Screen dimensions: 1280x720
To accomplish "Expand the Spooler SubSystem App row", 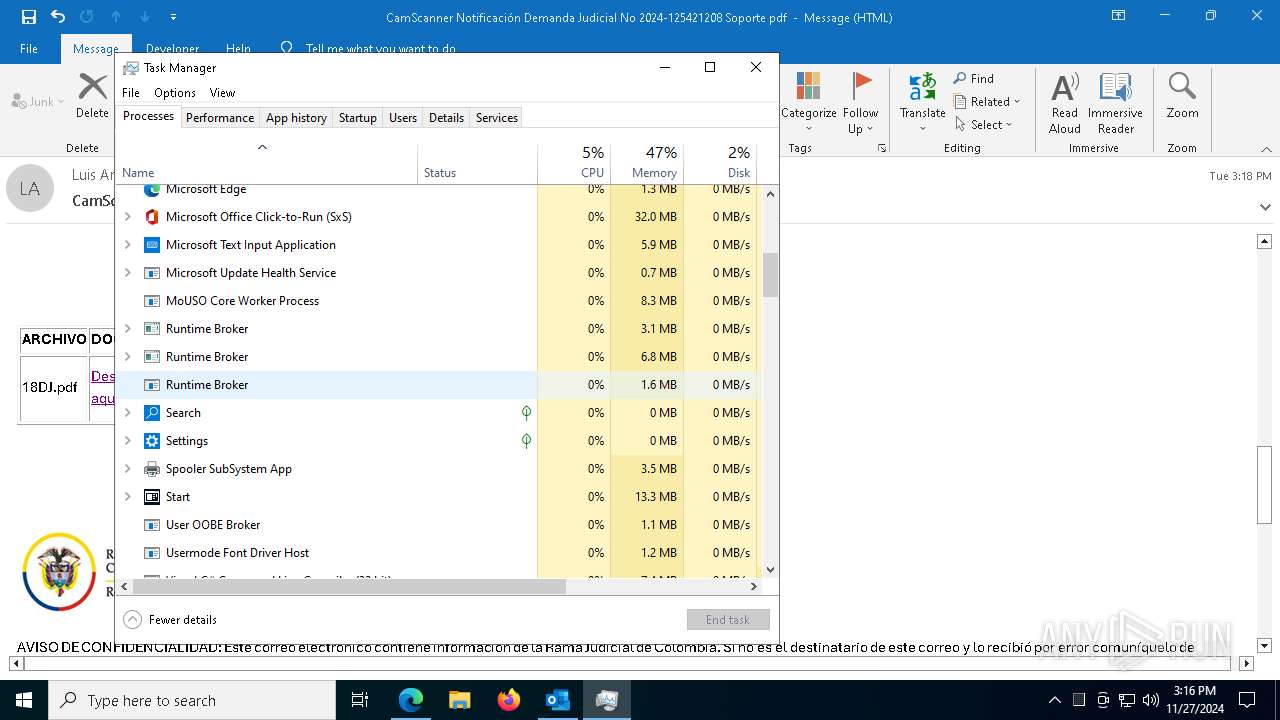I will [127, 469].
